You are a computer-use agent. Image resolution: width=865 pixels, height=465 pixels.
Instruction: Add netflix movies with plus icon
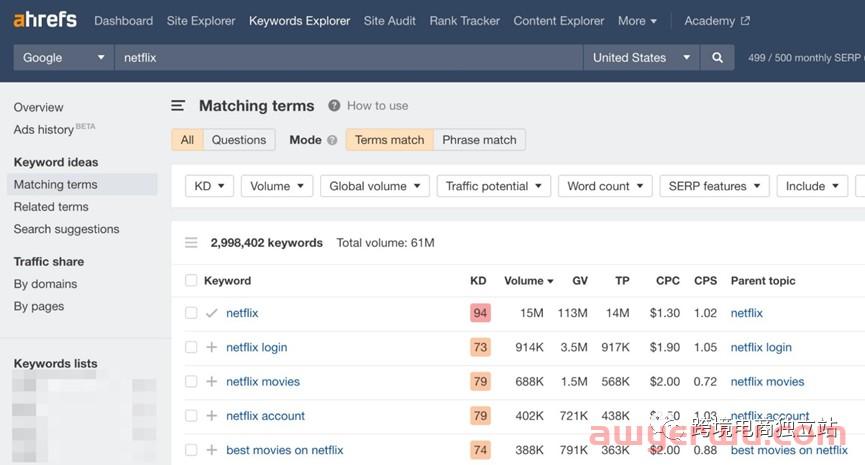tap(211, 382)
